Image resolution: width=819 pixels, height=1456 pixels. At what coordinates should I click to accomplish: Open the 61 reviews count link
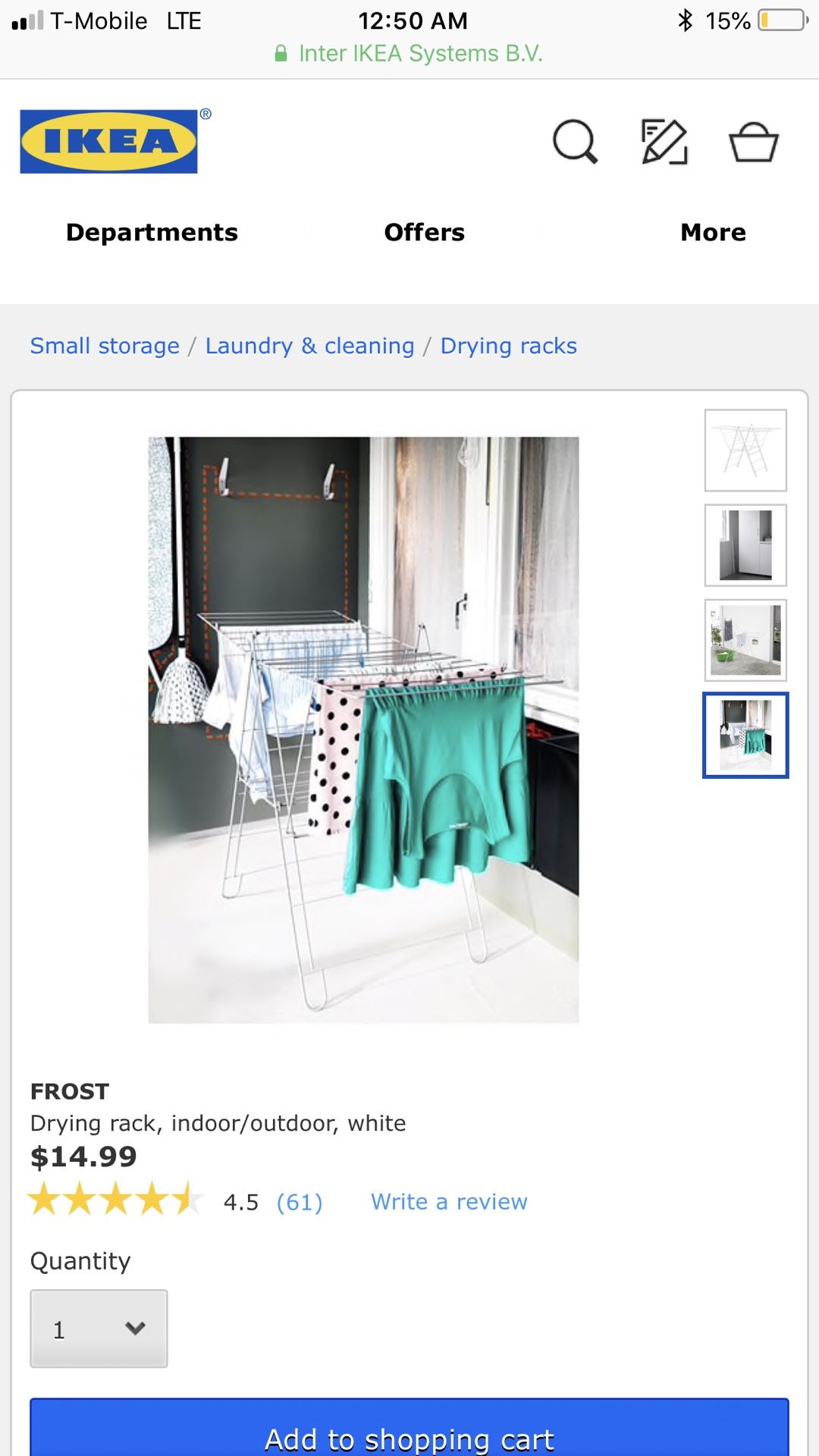(x=300, y=1202)
